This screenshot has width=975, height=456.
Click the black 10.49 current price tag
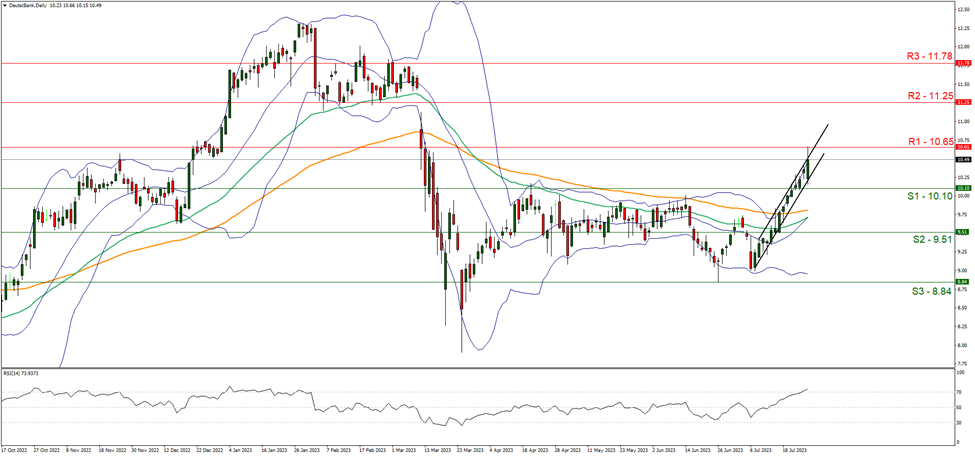(x=964, y=159)
